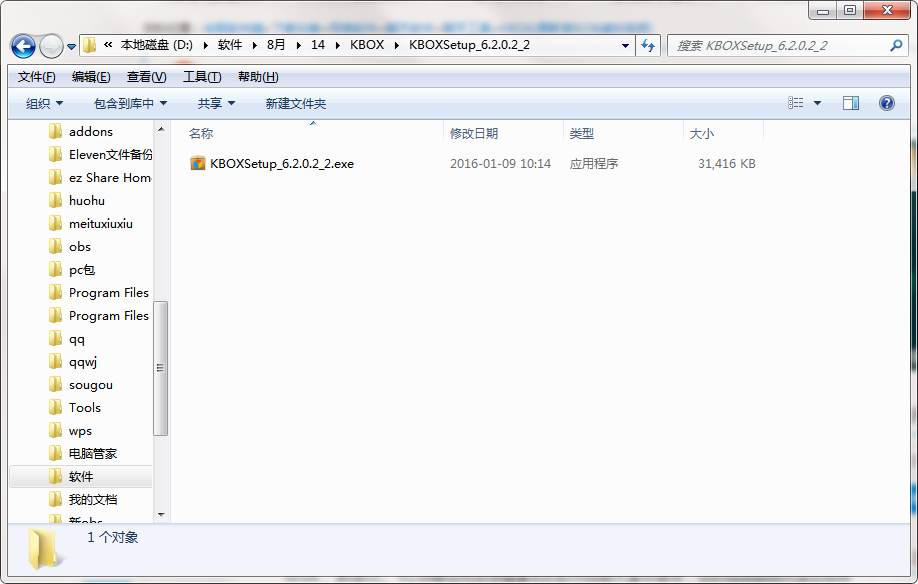Open the more view options arrow
918x584 pixels.
(x=817, y=103)
